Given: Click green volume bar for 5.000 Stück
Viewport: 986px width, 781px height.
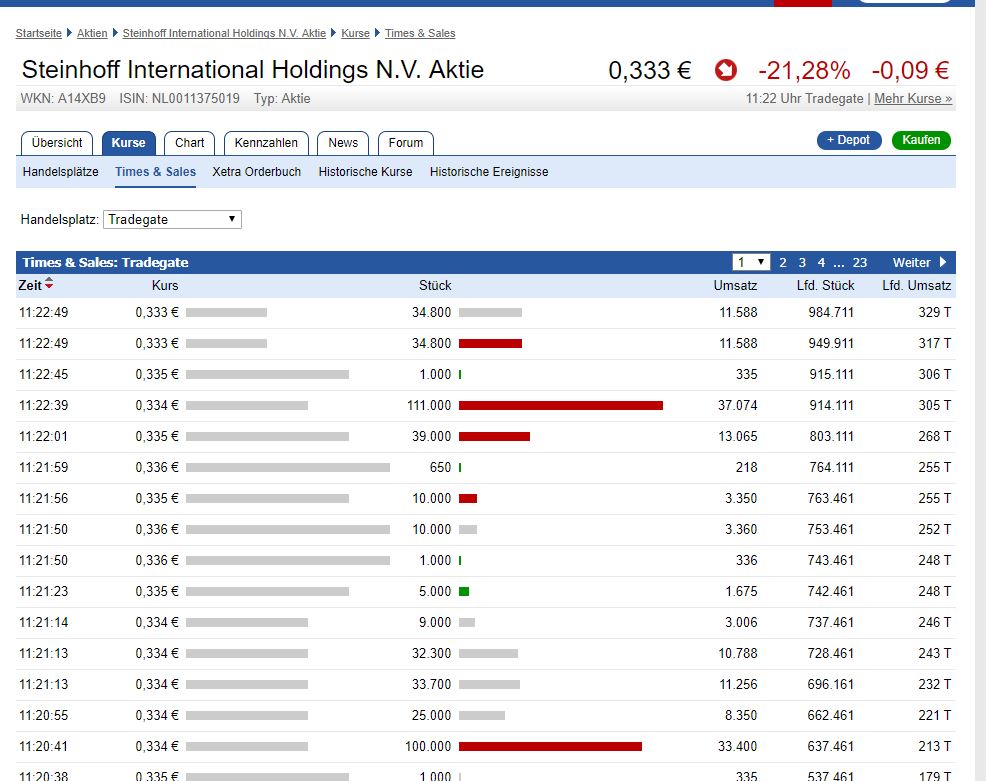Looking at the screenshot, I should 464,591.
